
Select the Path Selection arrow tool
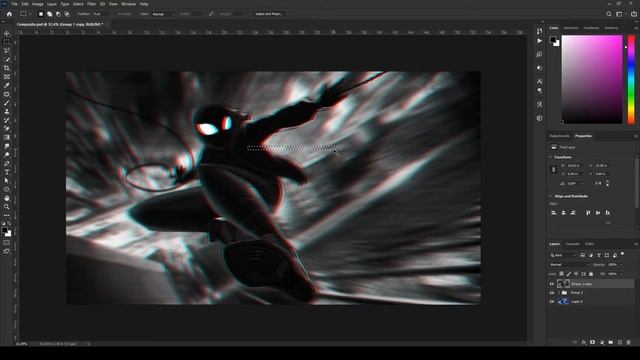7,181
